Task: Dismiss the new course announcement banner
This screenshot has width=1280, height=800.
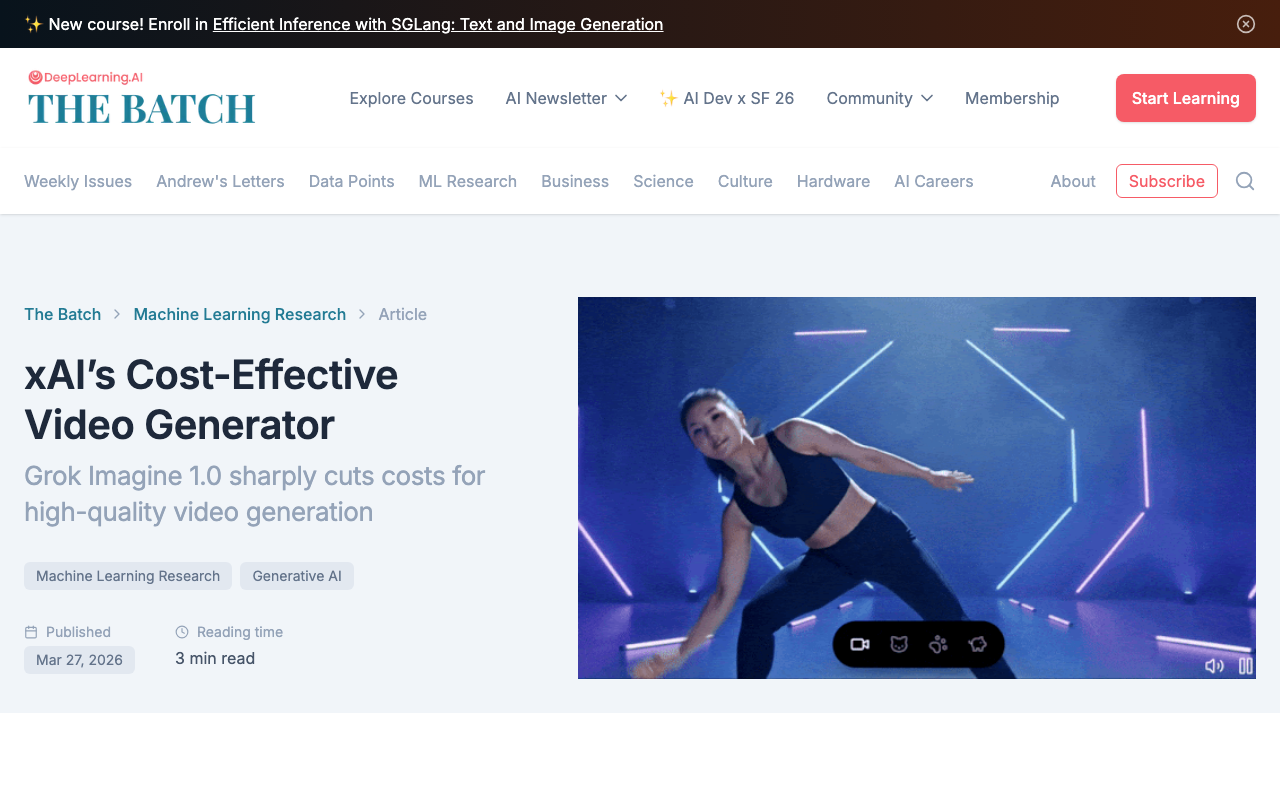Action: click(x=1246, y=24)
